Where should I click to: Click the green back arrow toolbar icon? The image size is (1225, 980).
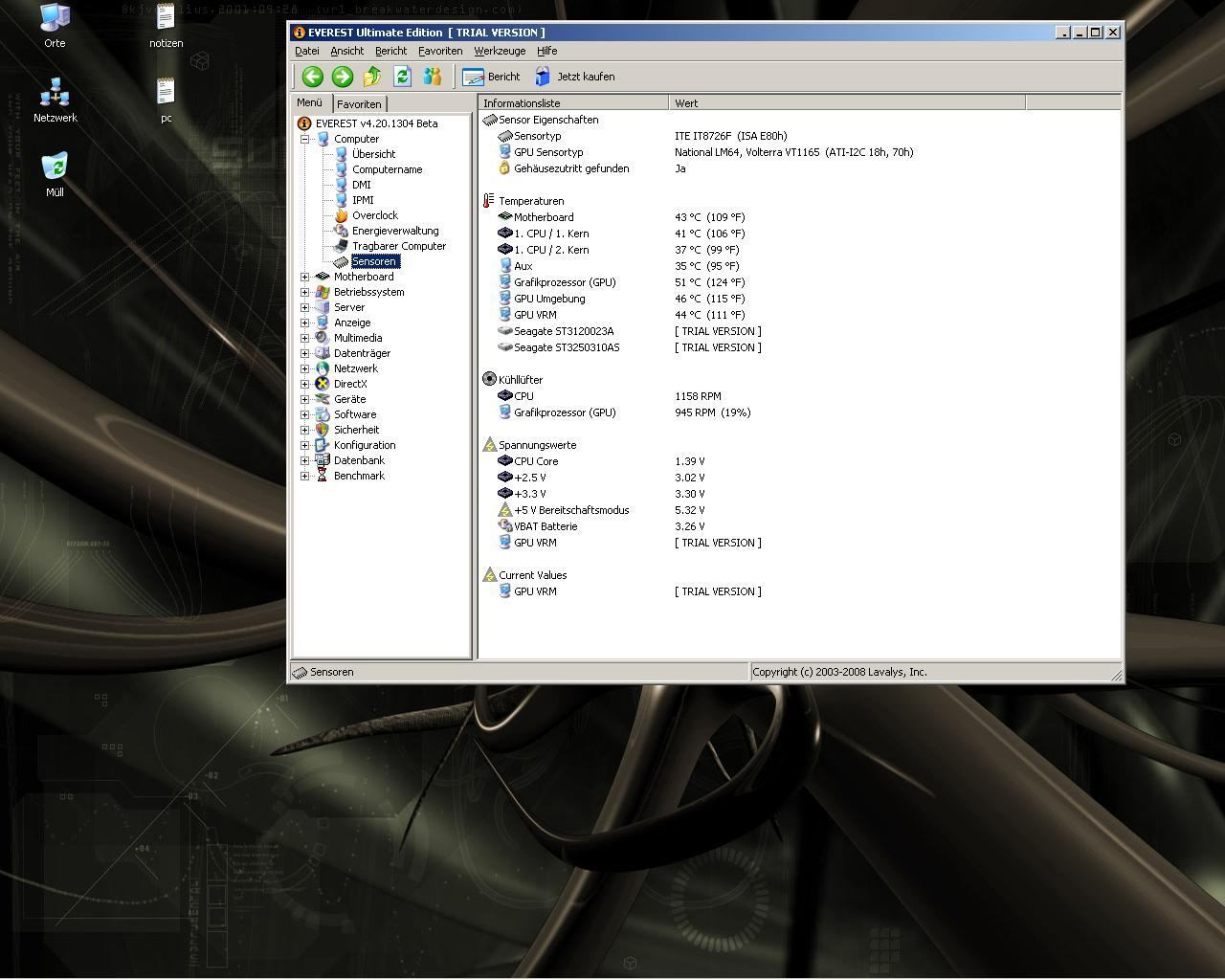point(312,77)
